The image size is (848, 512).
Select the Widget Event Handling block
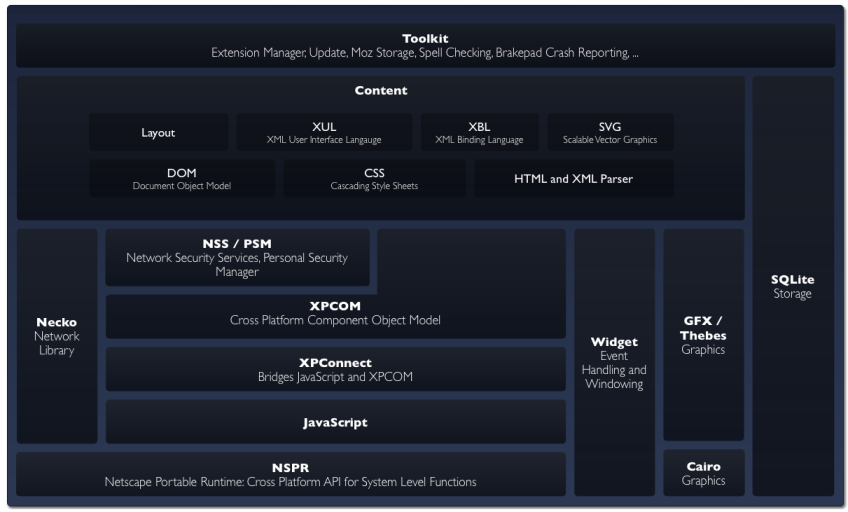(614, 362)
